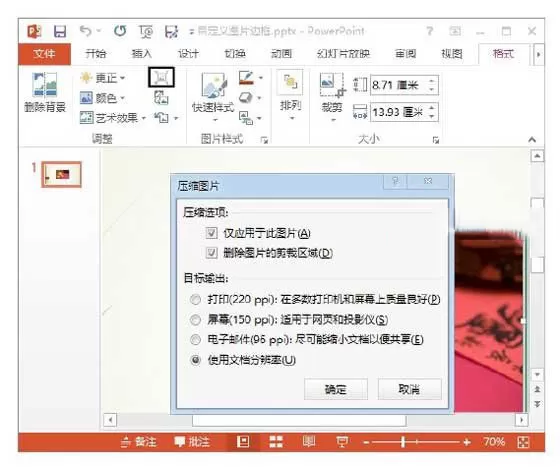Select E-mail (96 ppi) radio option
The image size is (560, 467).
tap(195, 340)
